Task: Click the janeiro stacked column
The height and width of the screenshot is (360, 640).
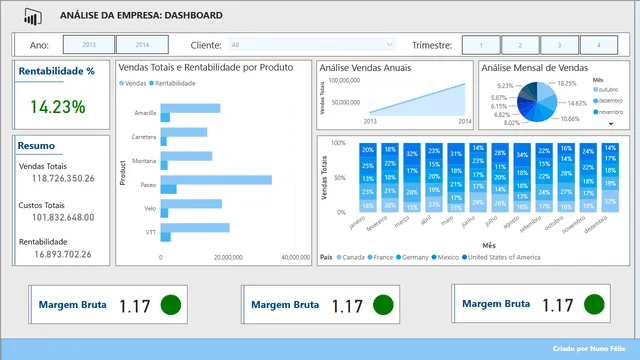Action: [x=368, y=178]
